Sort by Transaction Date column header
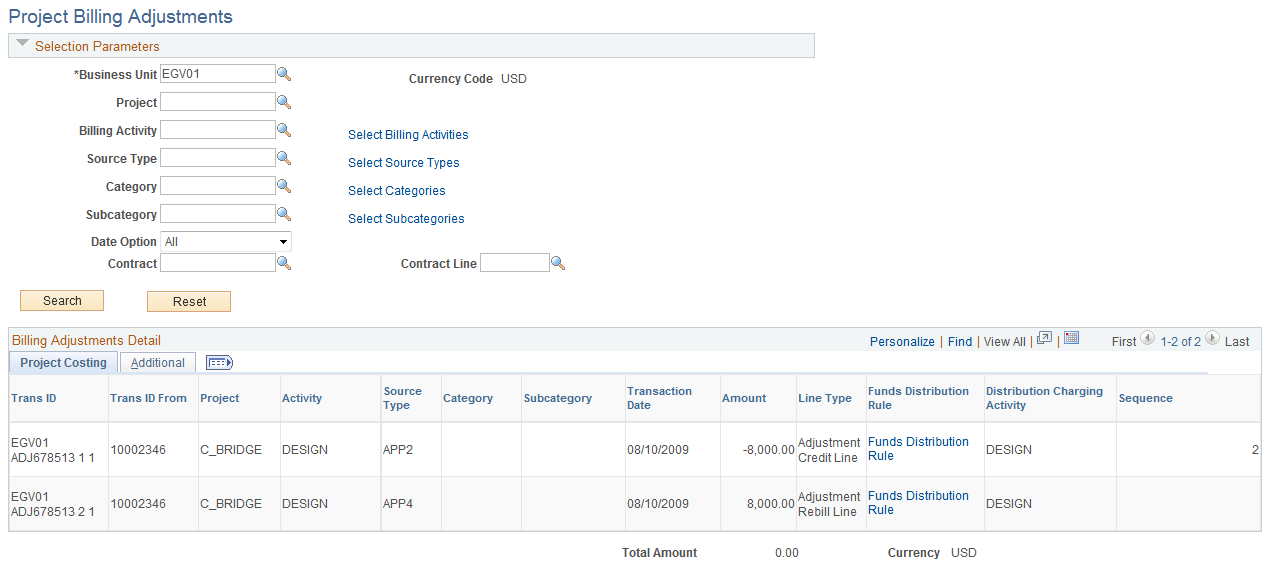 click(x=659, y=398)
